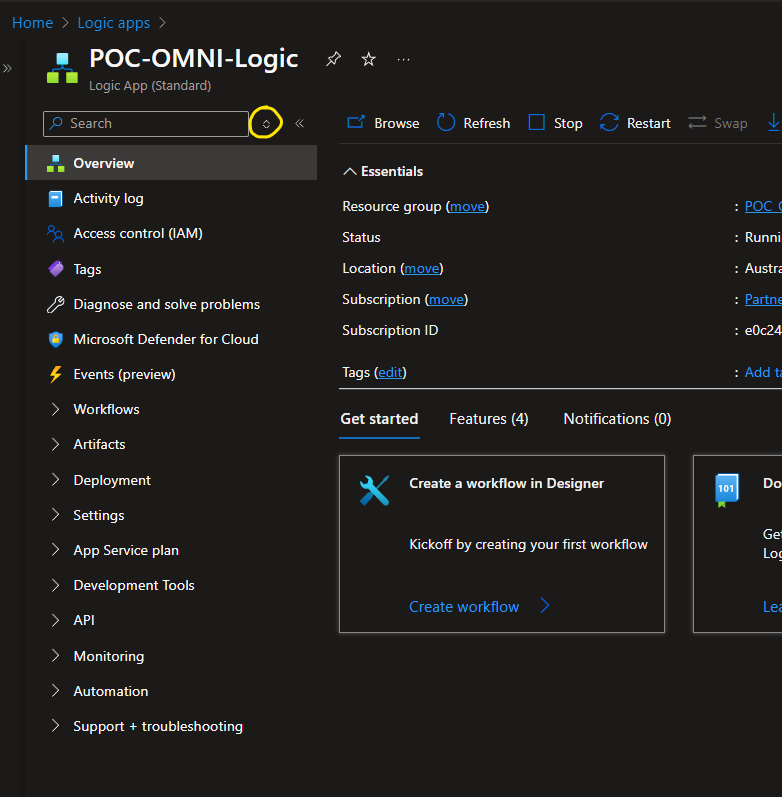Switch to the Get started tab
The height and width of the screenshot is (797, 782).
click(379, 419)
